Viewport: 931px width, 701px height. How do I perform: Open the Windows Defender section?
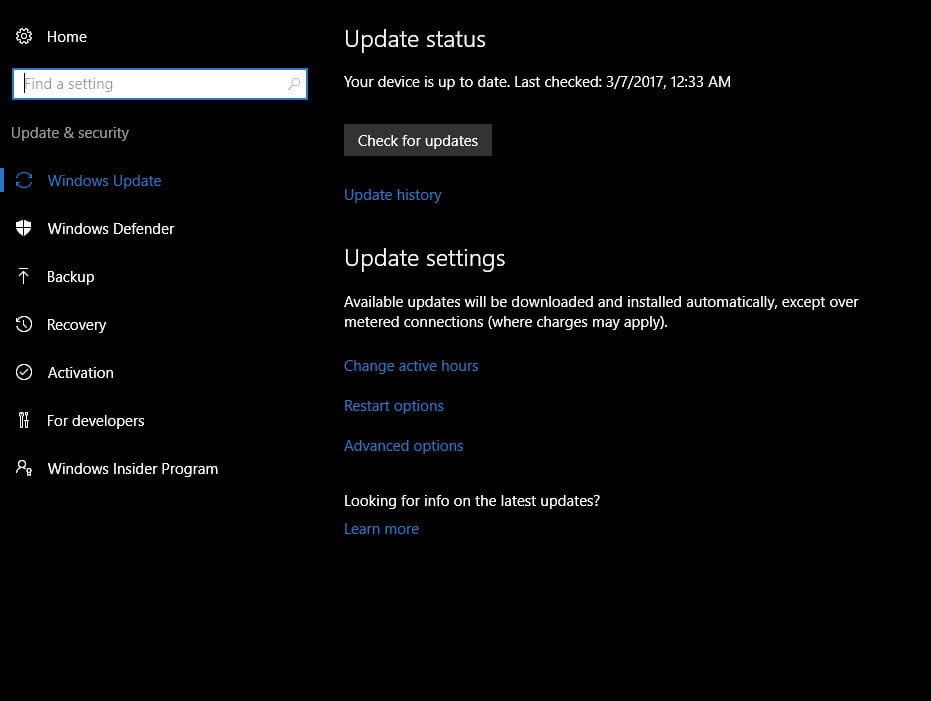click(110, 229)
